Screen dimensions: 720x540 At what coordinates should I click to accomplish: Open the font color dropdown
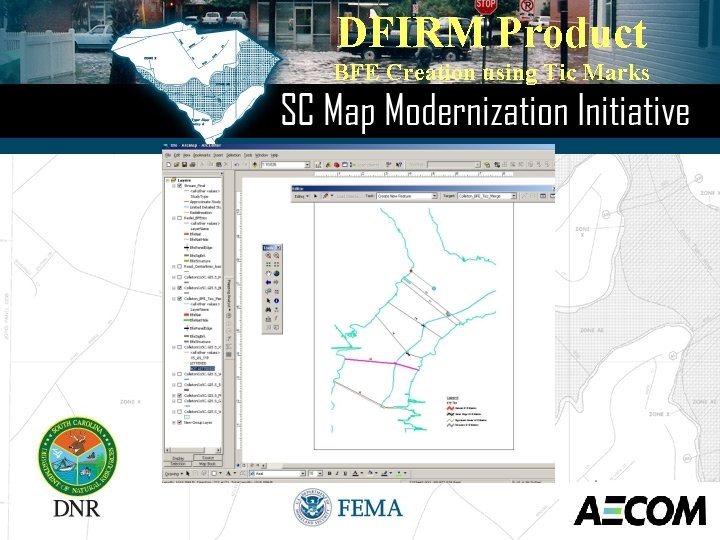[x=362, y=473]
